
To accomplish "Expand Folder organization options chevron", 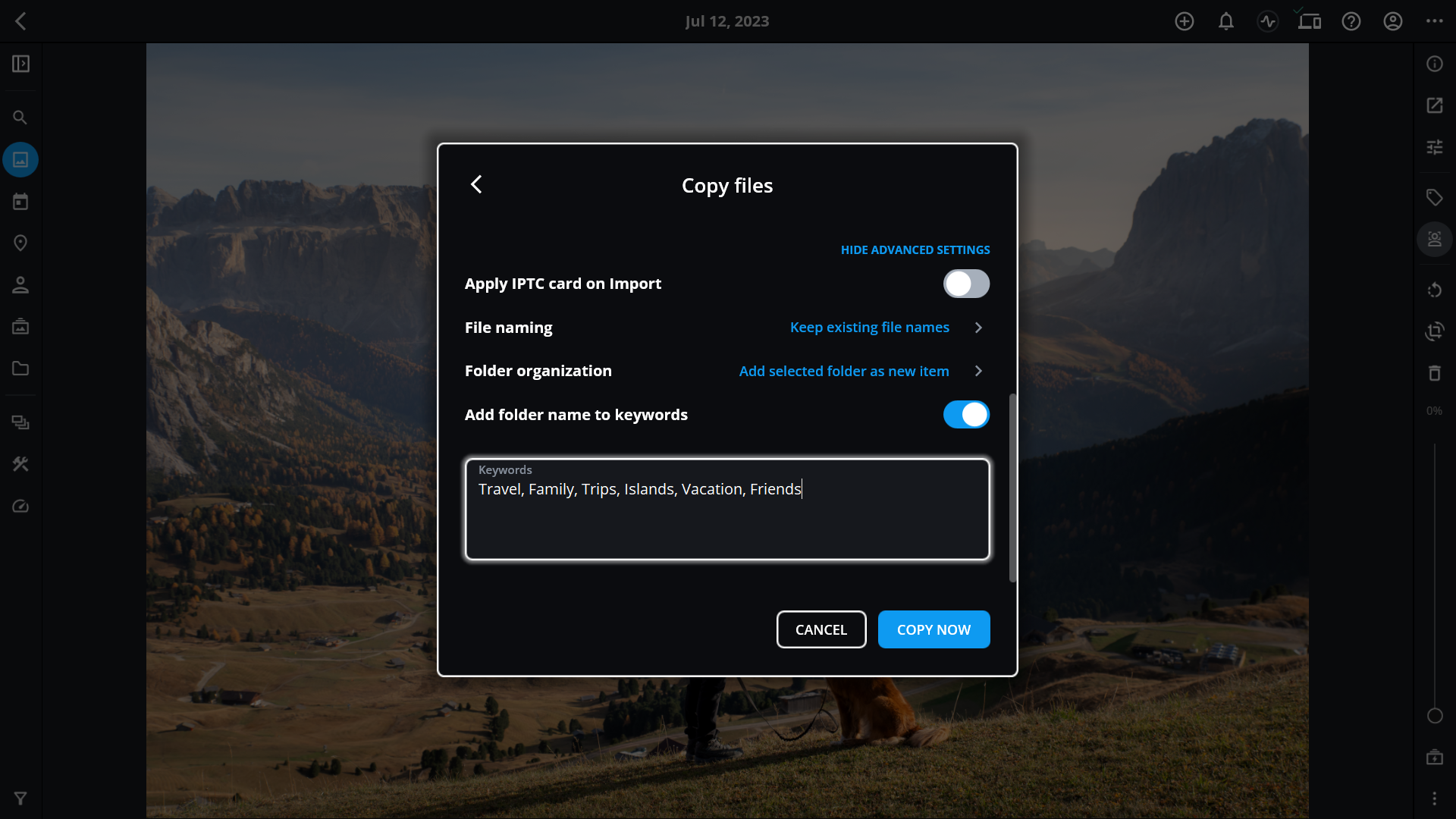I will (x=978, y=371).
